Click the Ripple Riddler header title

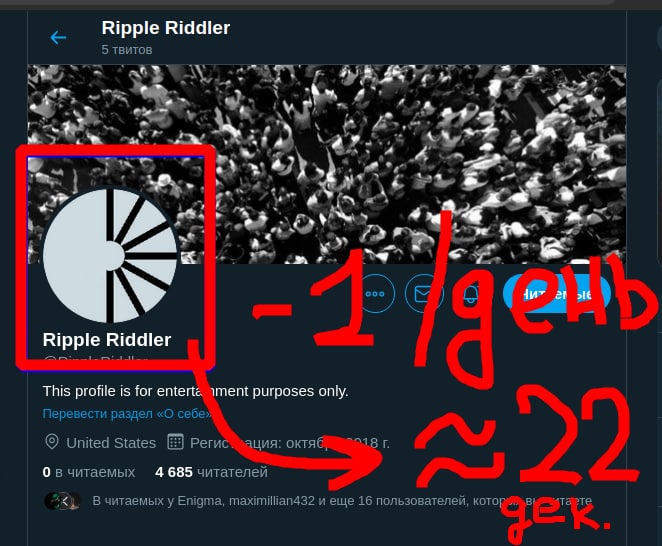166,28
